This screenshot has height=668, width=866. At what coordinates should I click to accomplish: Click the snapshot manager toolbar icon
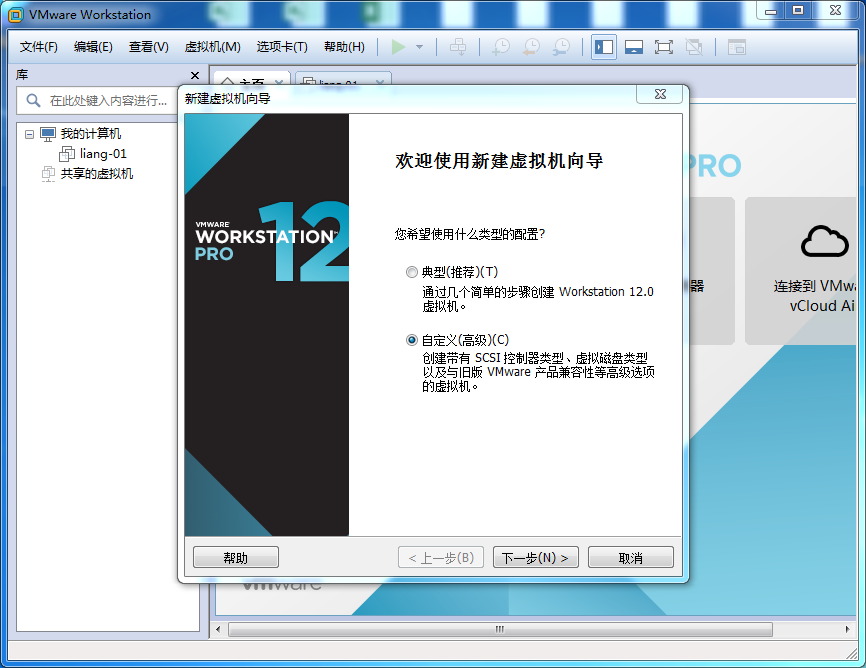click(561, 47)
